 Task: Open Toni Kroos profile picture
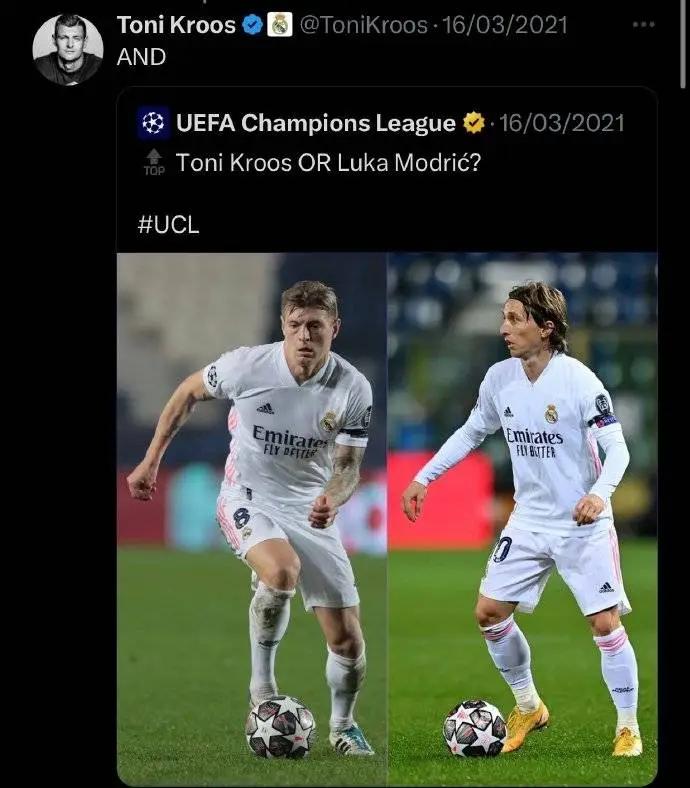(x=68, y=49)
